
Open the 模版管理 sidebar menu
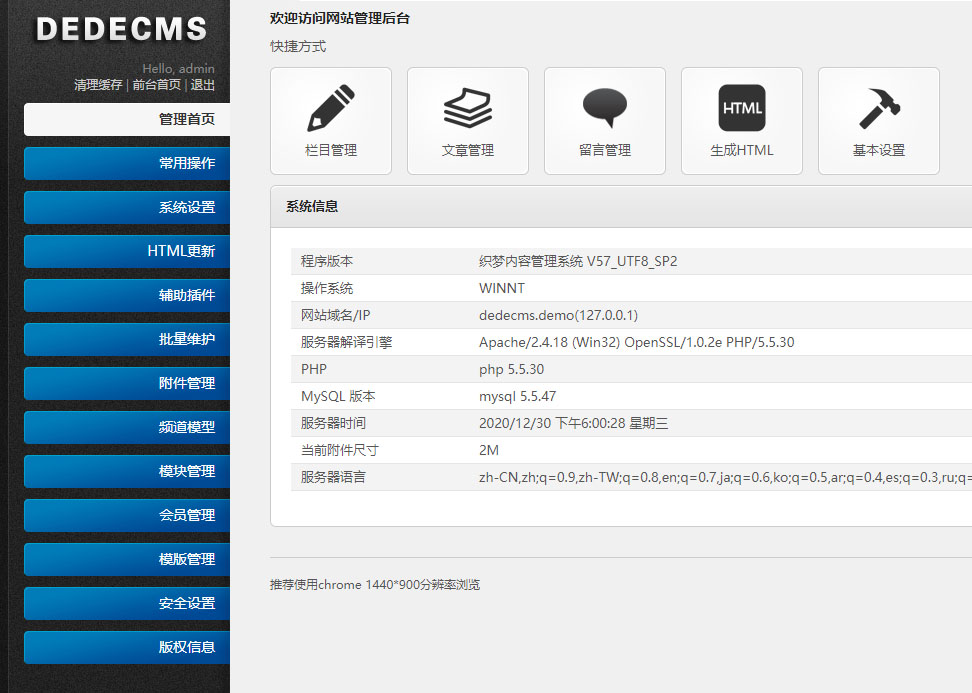127,559
